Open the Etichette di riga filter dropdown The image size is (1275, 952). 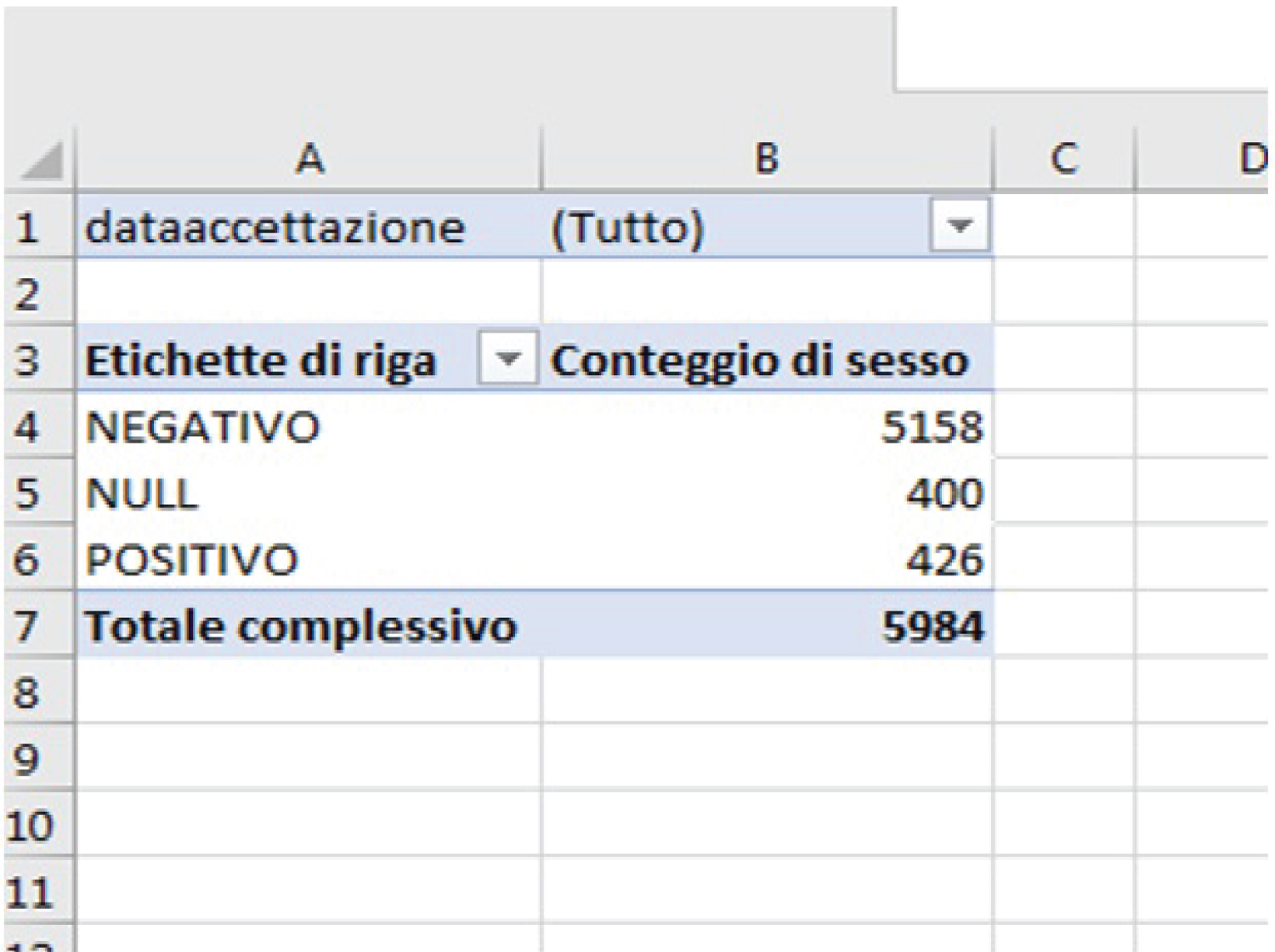(x=507, y=360)
